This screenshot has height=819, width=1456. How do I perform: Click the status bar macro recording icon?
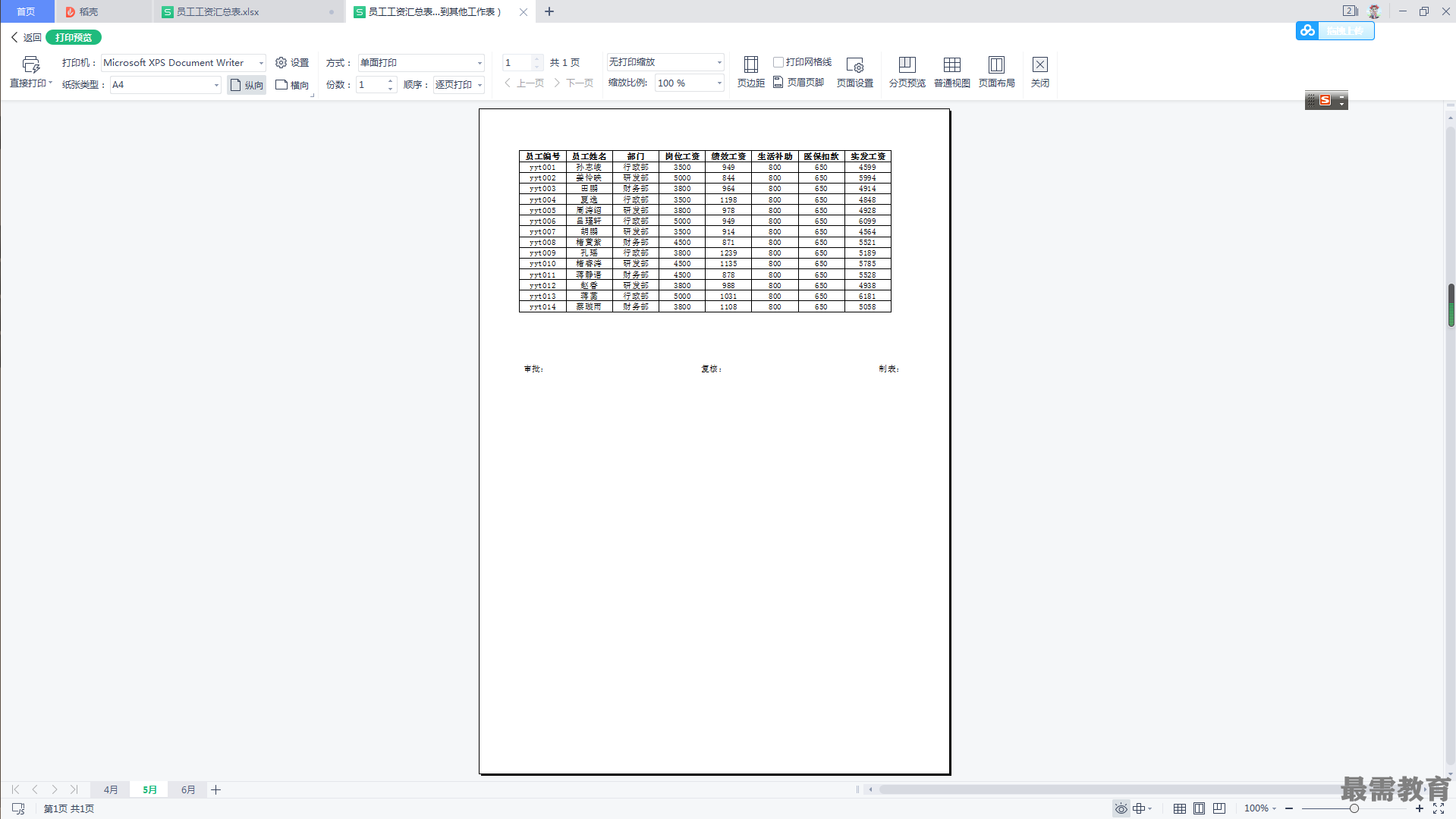coord(19,808)
